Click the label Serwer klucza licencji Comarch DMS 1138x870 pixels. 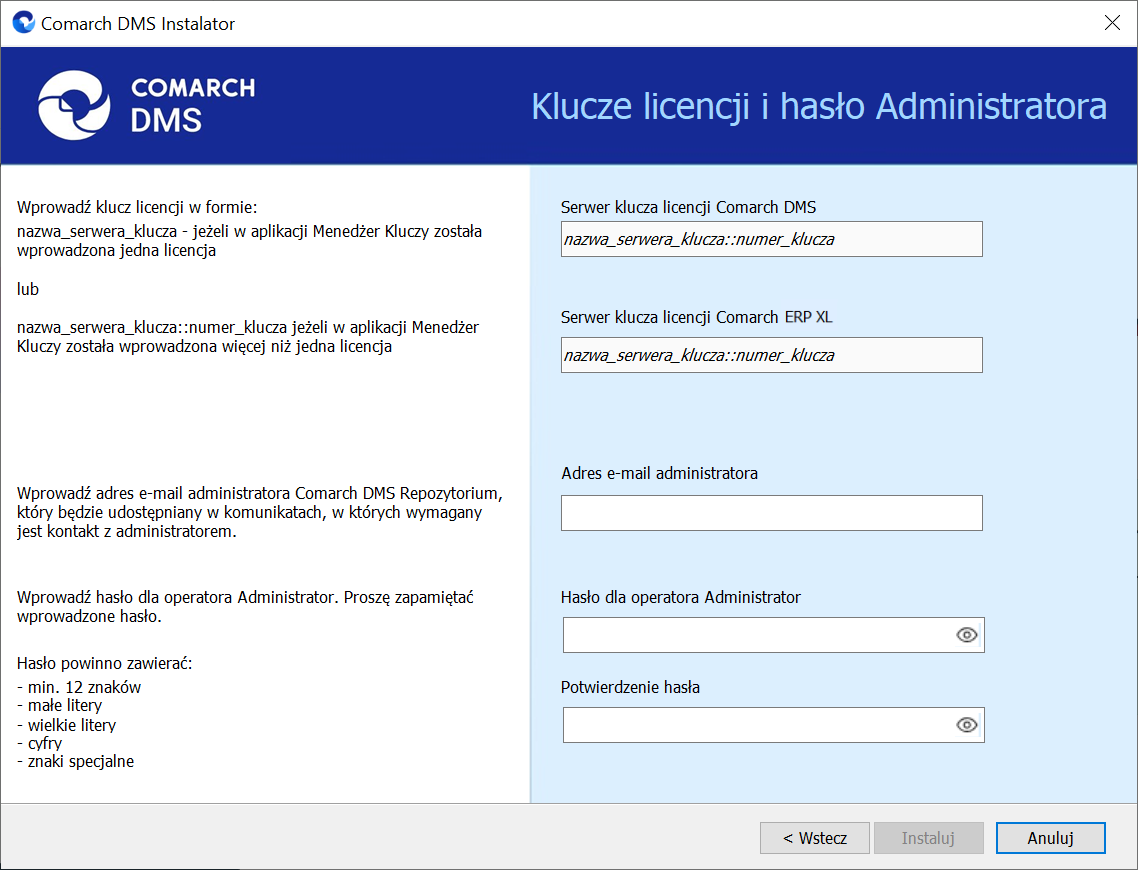(688, 208)
